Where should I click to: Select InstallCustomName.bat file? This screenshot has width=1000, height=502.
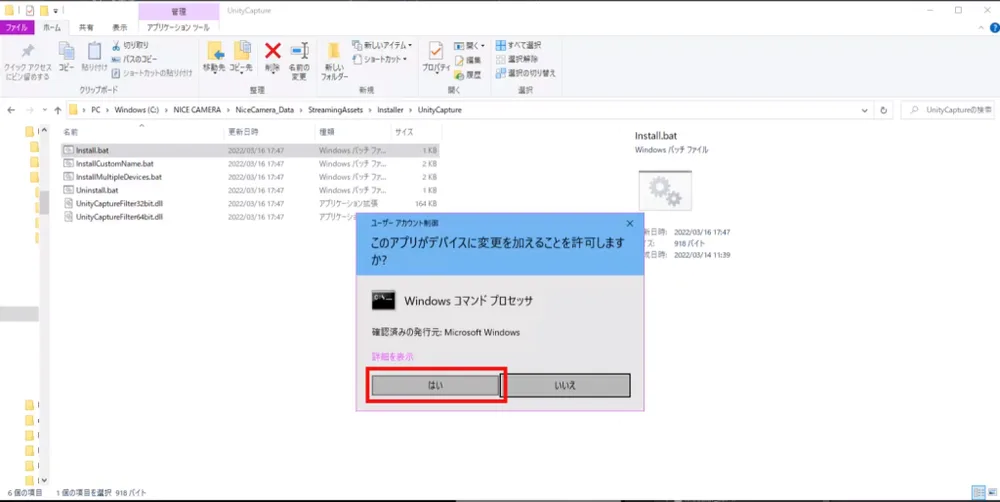250,164
